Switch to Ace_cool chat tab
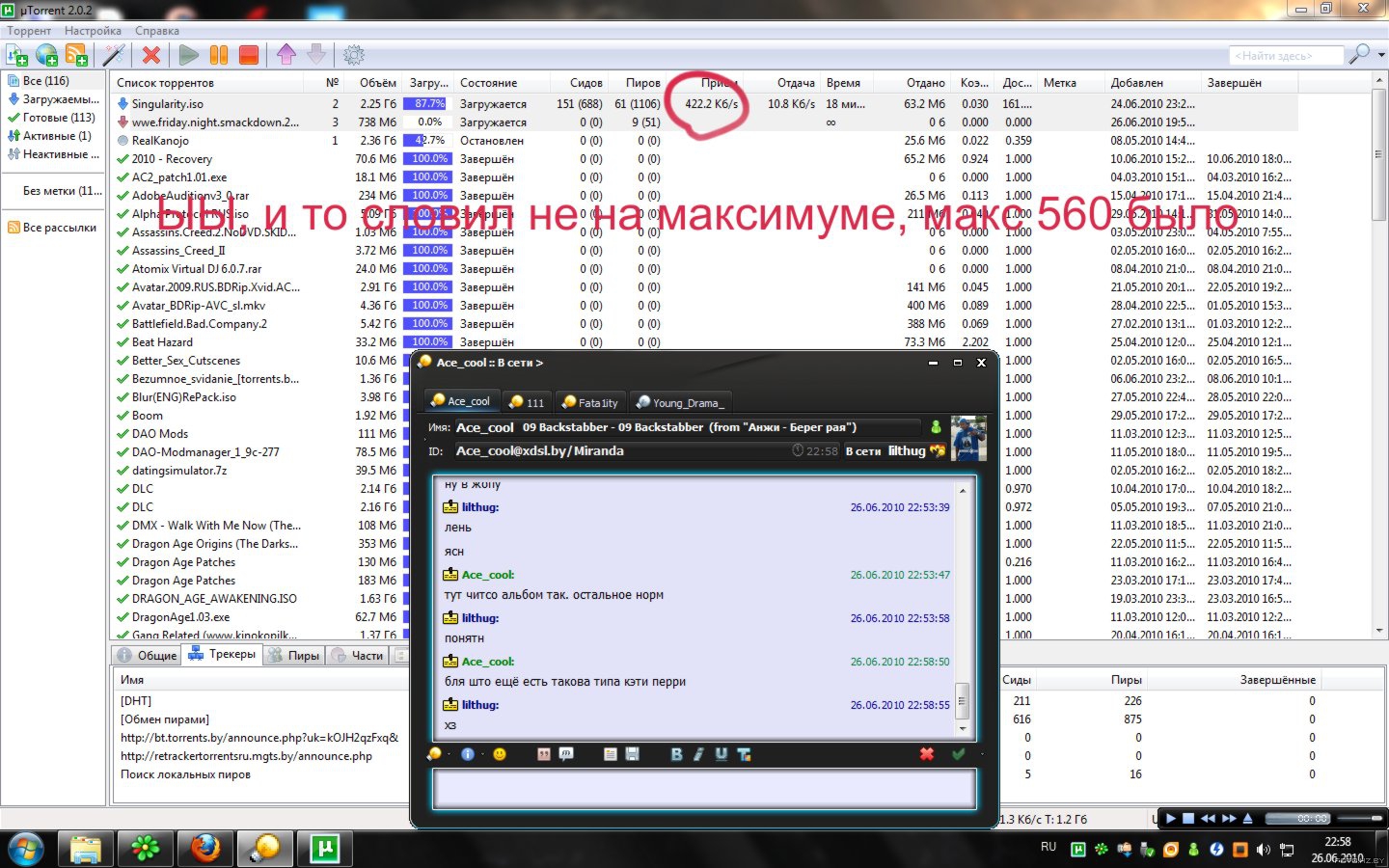The image size is (1389, 868). (461, 401)
